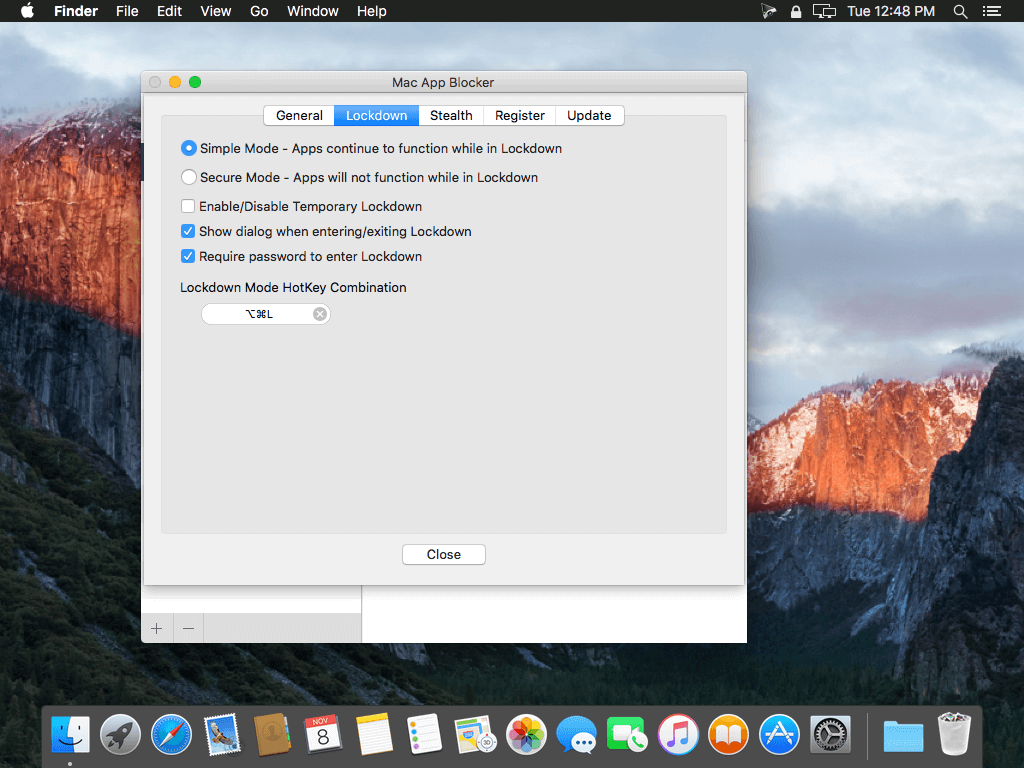Open Messages from the Dock

click(576, 734)
